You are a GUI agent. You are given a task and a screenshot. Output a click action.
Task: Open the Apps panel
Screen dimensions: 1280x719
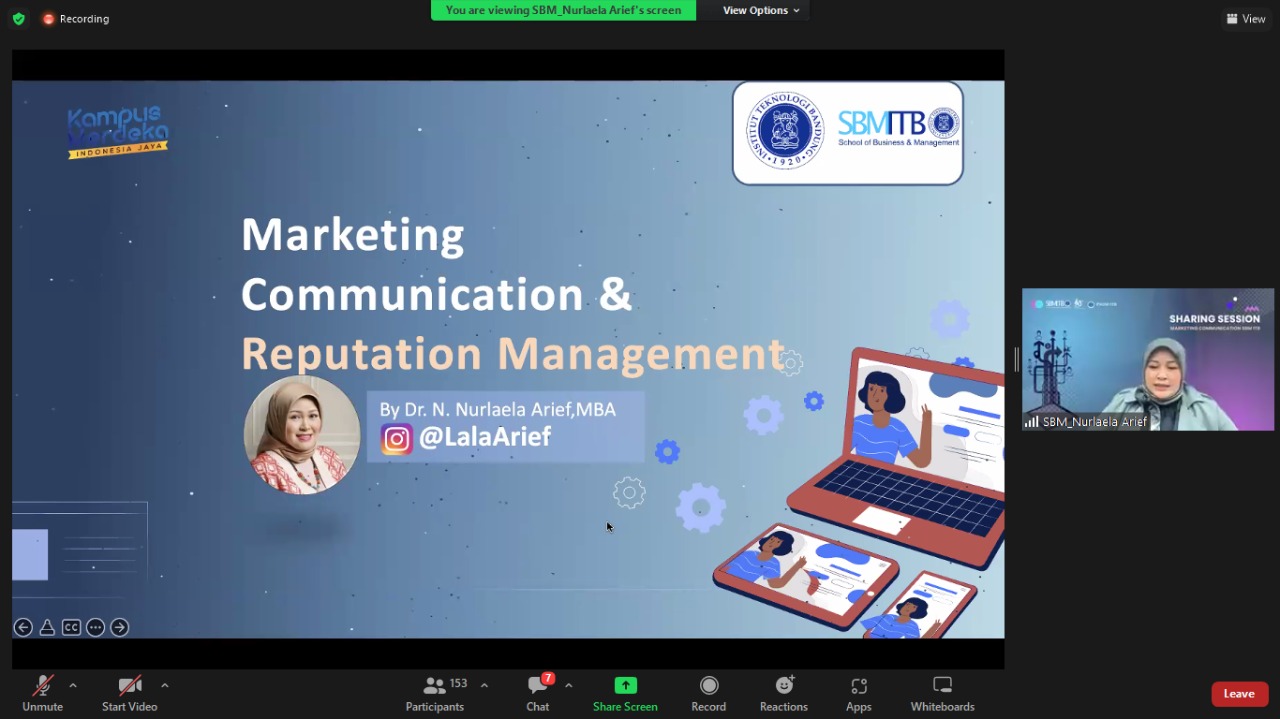pos(858,694)
